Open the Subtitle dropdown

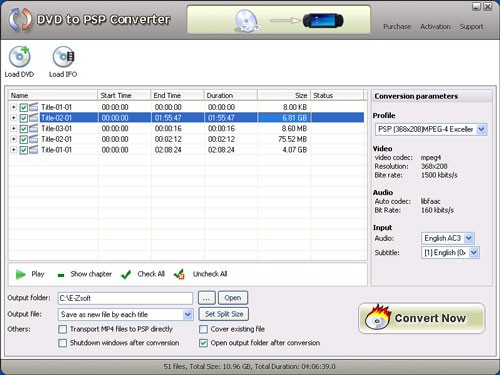tap(474, 253)
